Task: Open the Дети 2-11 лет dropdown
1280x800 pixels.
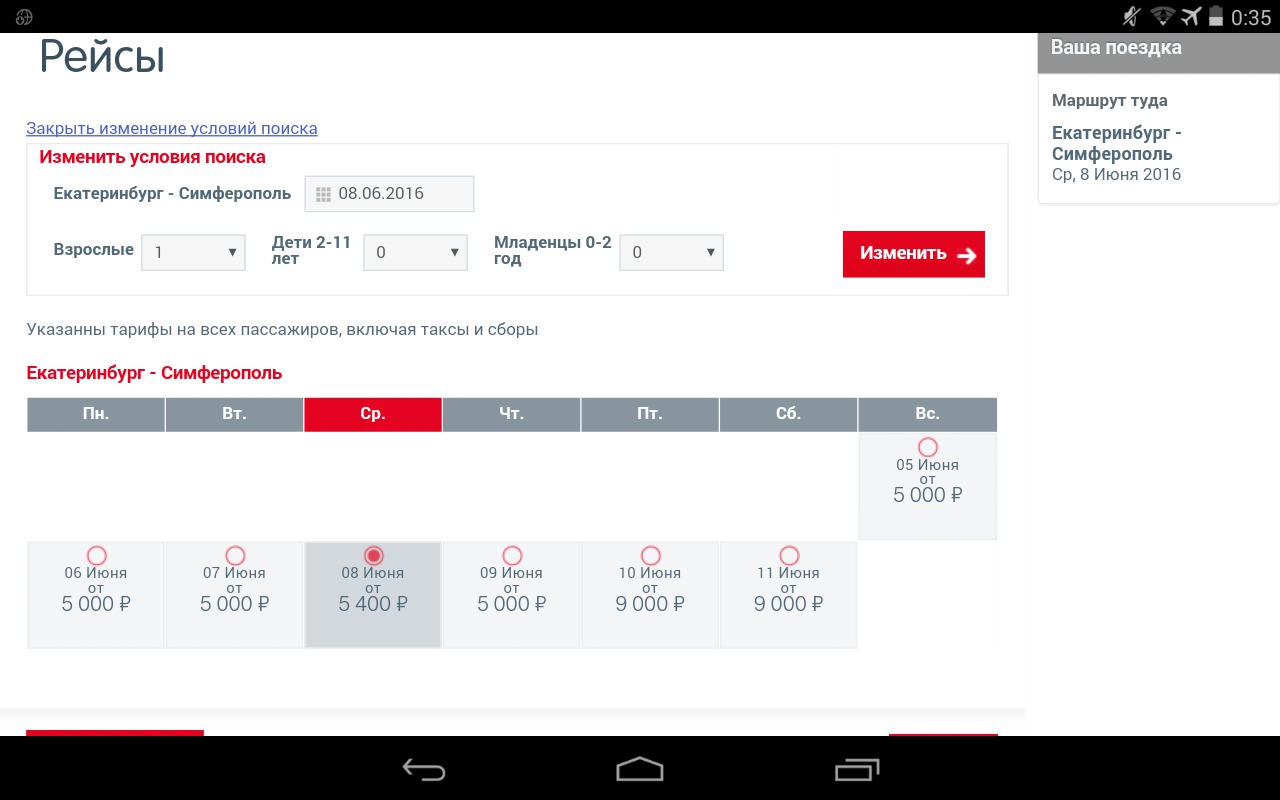Action: click(x=415, y=252)
